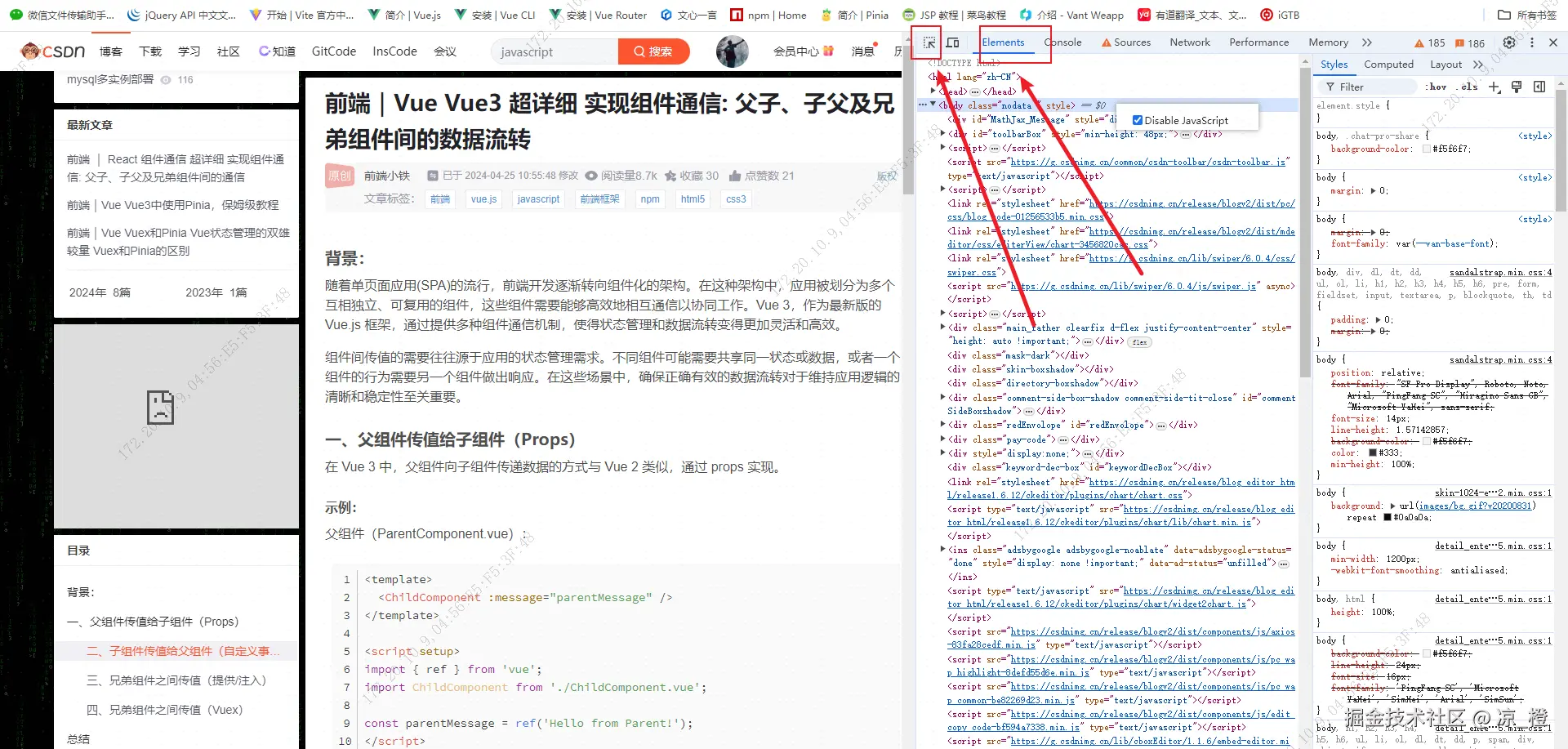Toggle the computed styles sidebar icon
This screenshot has width=1568, height=749.
pyautogui.click(x=1539, y=87)
